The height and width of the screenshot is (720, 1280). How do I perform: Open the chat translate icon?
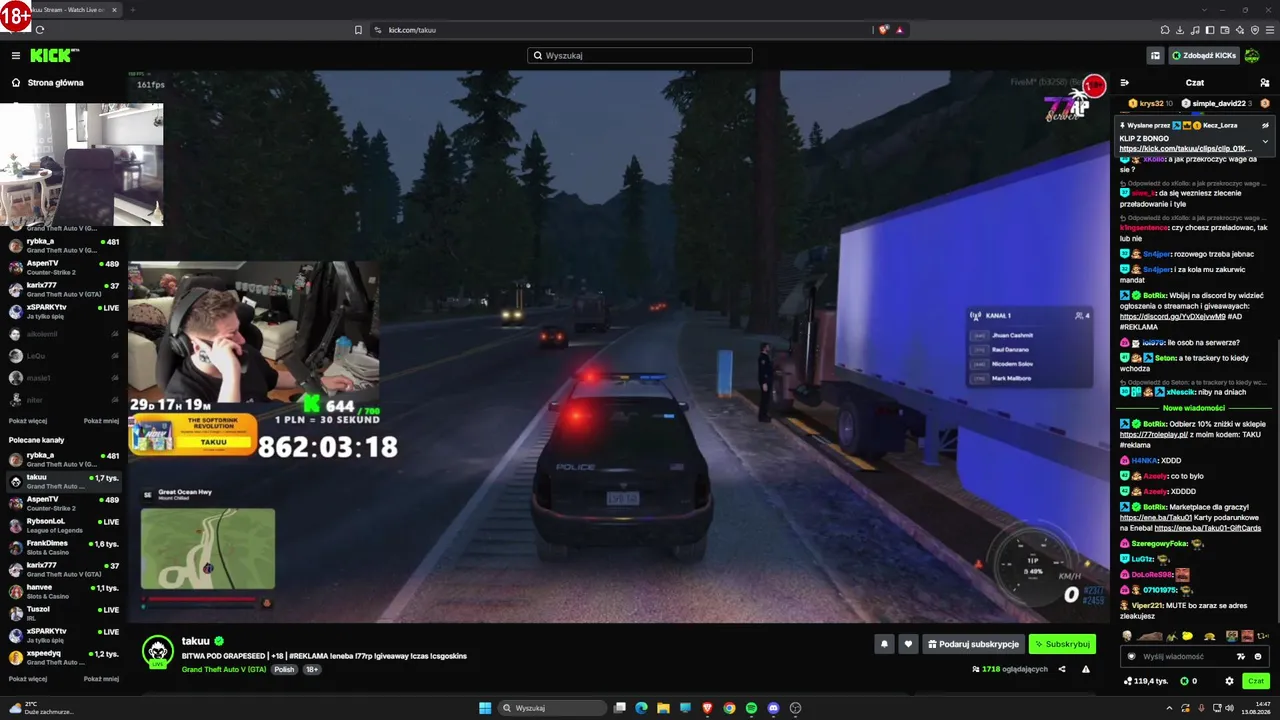tap(1241, 657)
